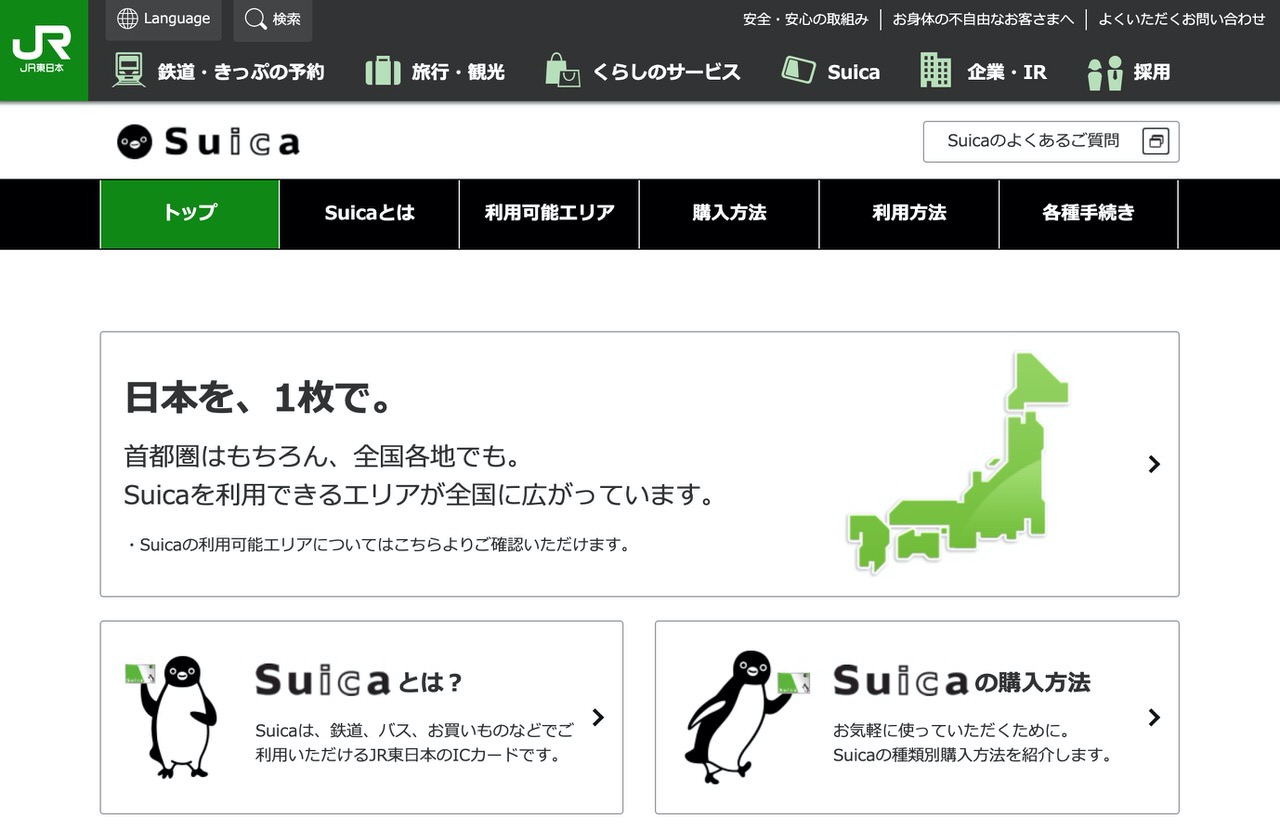Open Suicaのよくあるご質問 page
Image resolution: width=1280 pixels, height=830 pixels.
[x=1051, y=141]
